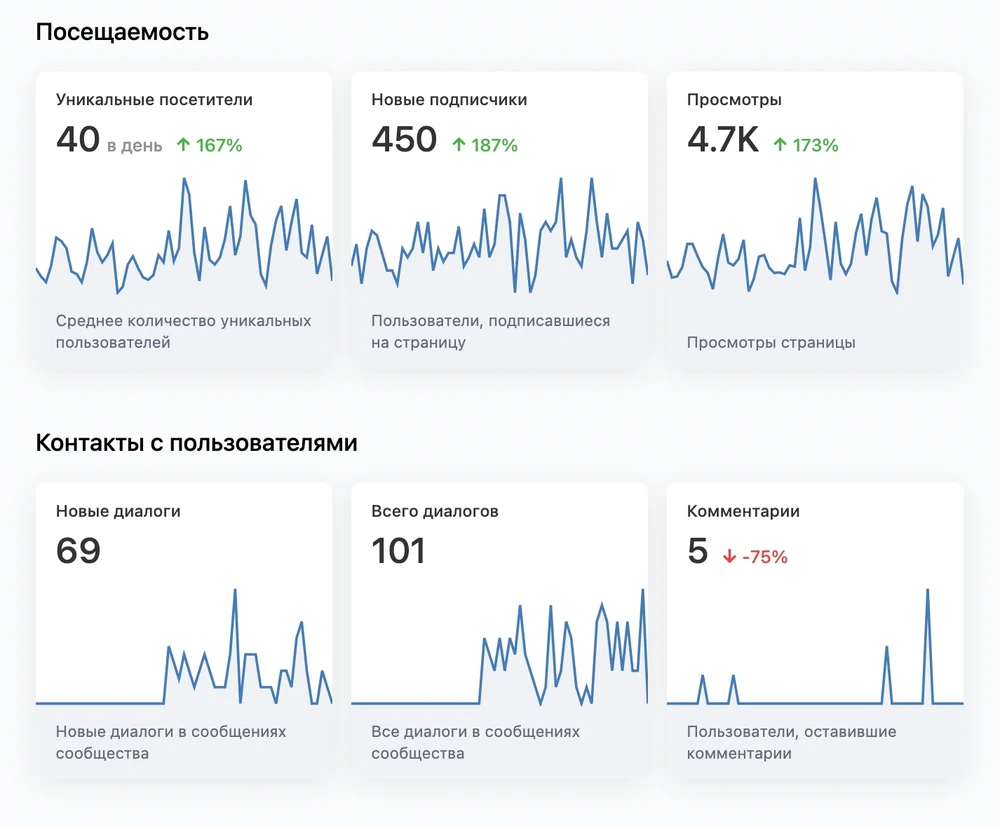
Task: Select the '101' total dialogs value
Action: click(399, 550)
